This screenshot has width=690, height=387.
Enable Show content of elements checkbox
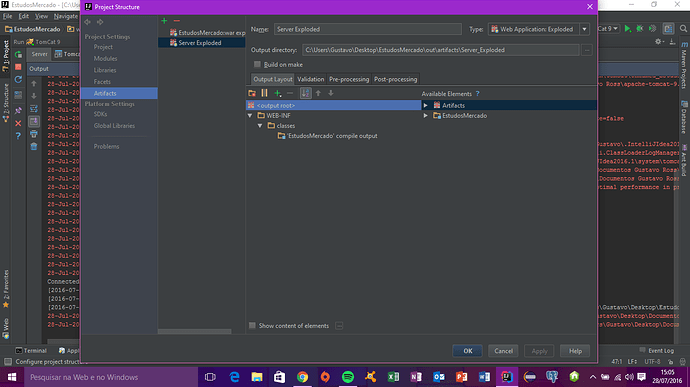coord(252,326)
